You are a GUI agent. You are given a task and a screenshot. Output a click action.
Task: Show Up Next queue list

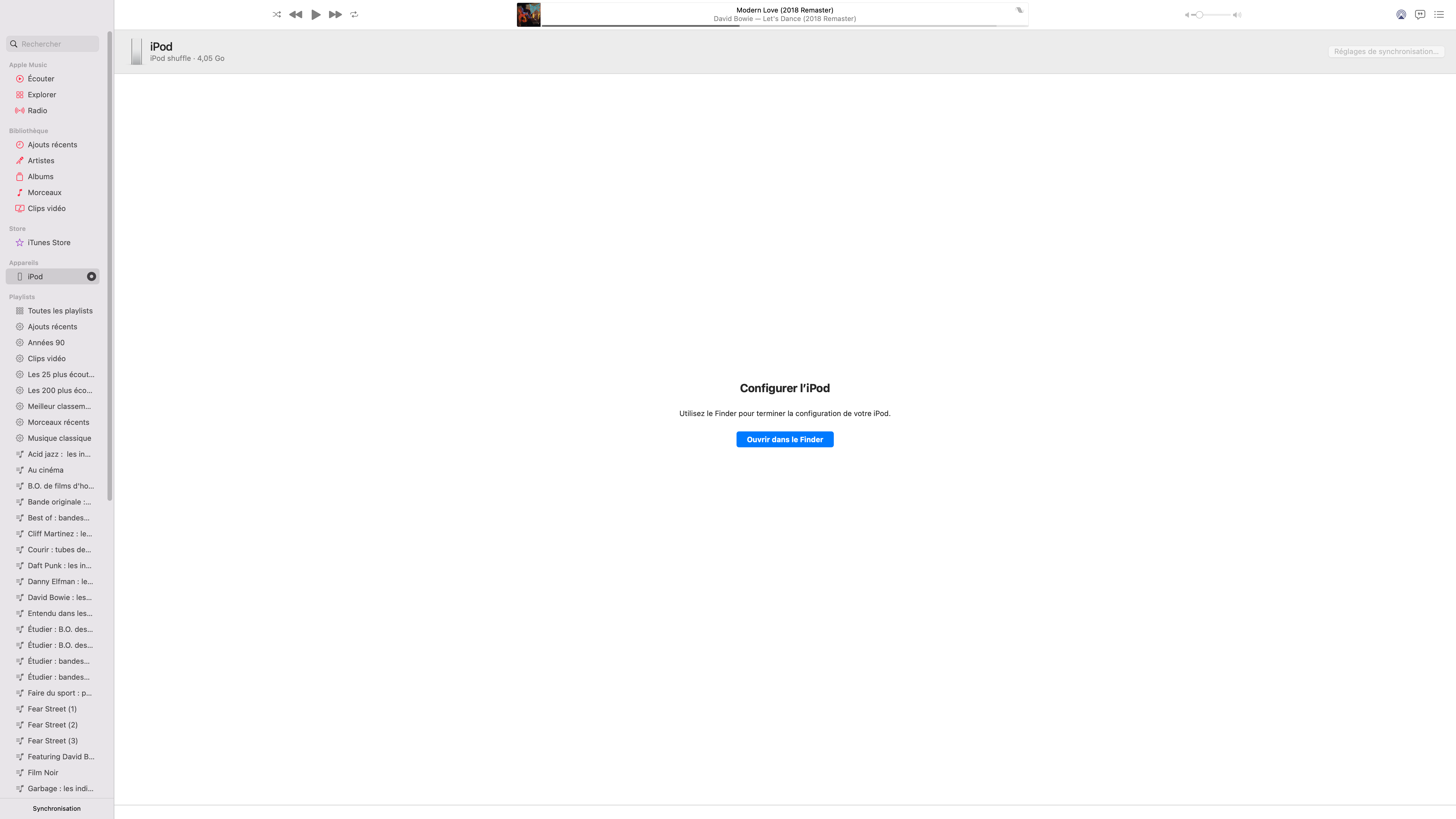[x=1439, y=15]
